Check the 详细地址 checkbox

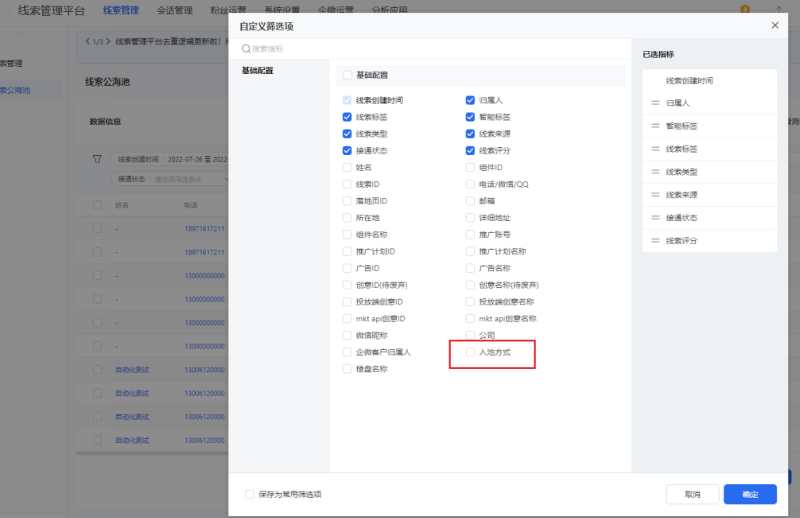(x=470, y=218)
